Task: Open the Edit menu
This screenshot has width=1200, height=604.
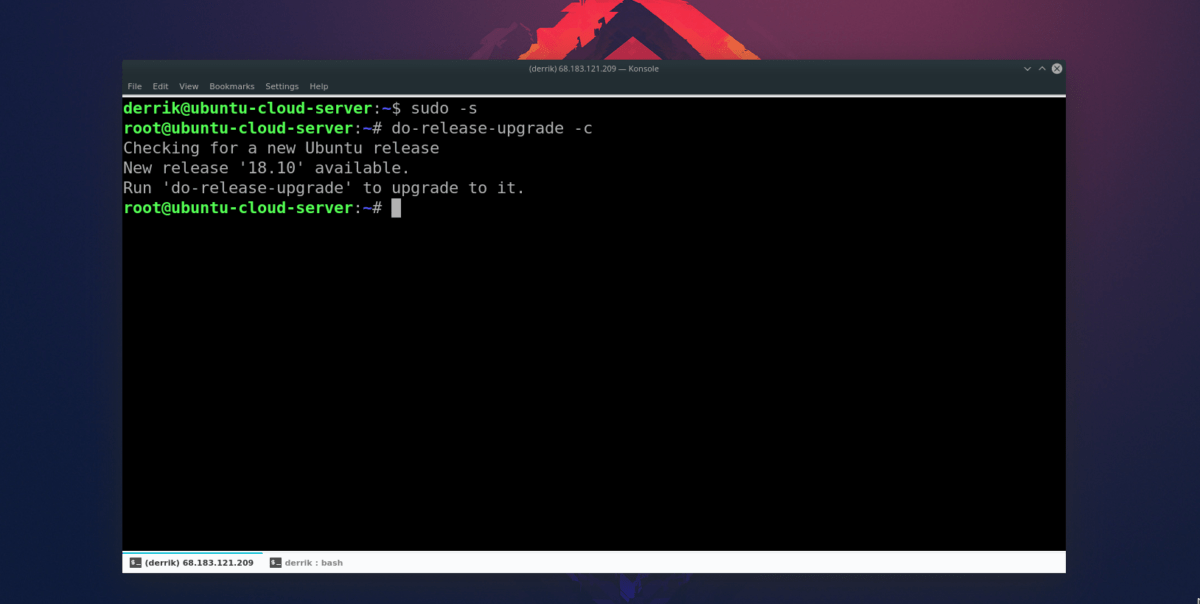Action: pos(160,86)
